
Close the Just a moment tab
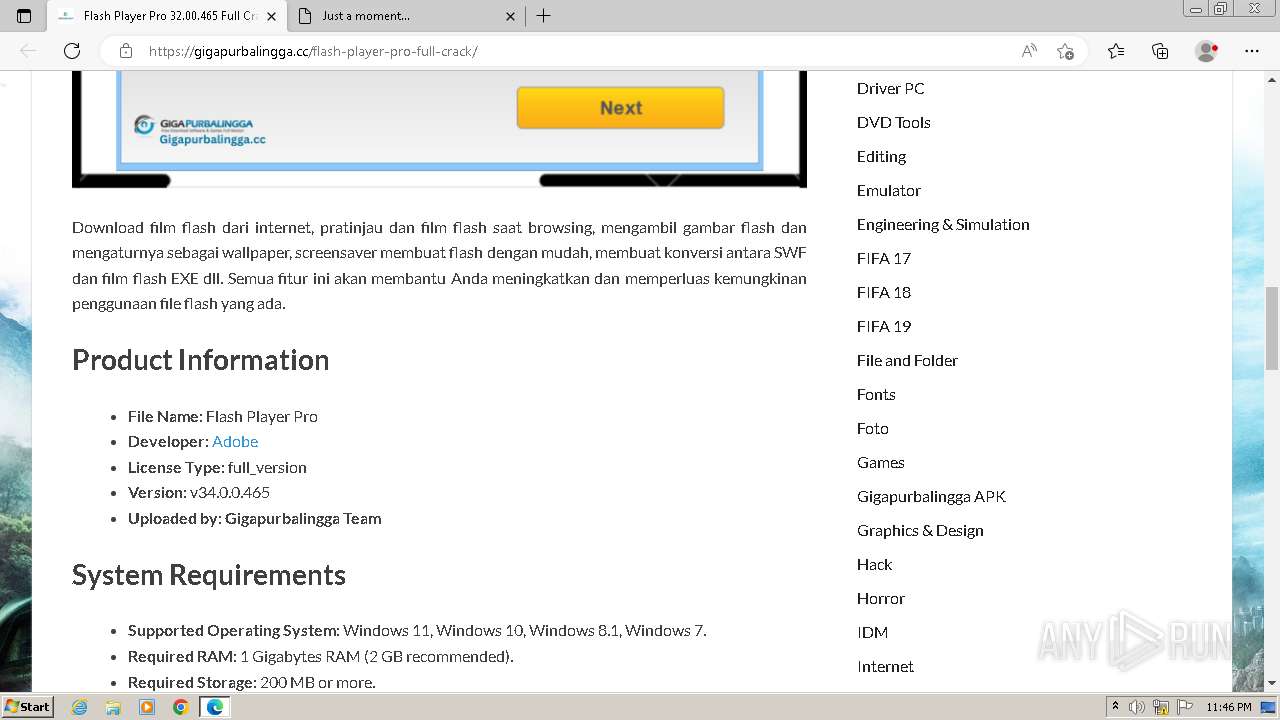(510, 16)
